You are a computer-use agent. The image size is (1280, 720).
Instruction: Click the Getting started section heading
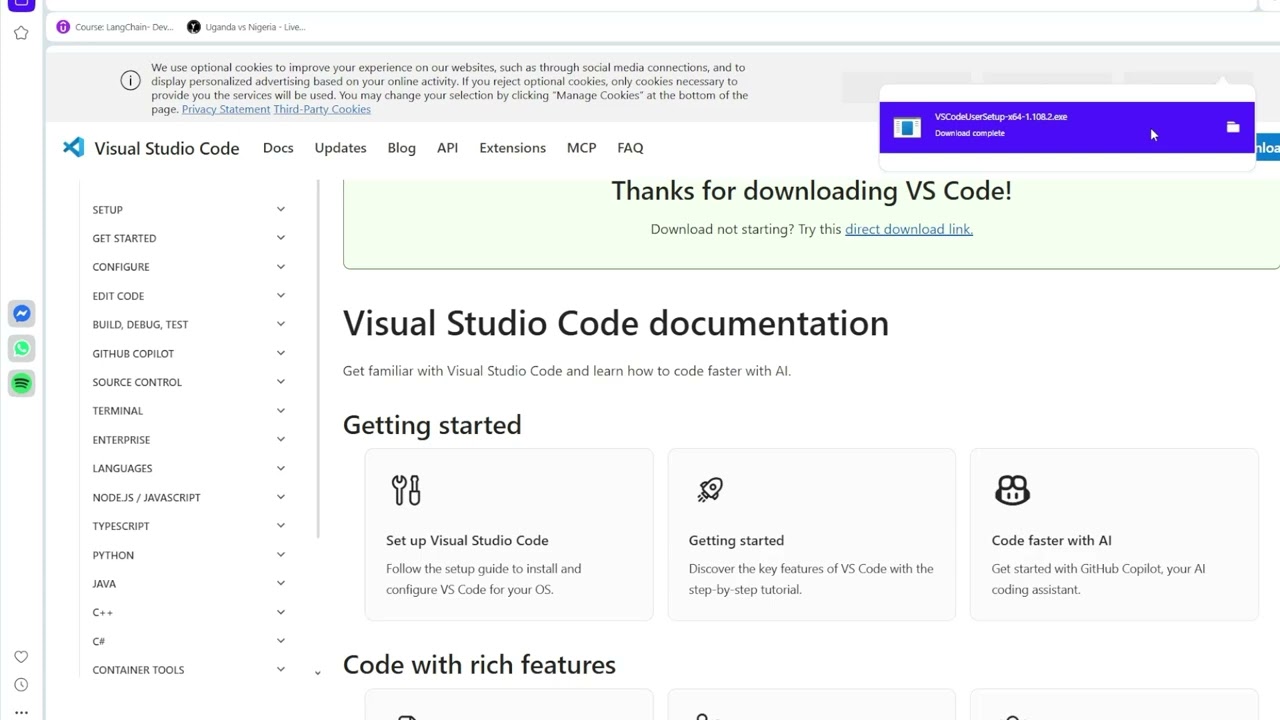click(x=432, y=425)
